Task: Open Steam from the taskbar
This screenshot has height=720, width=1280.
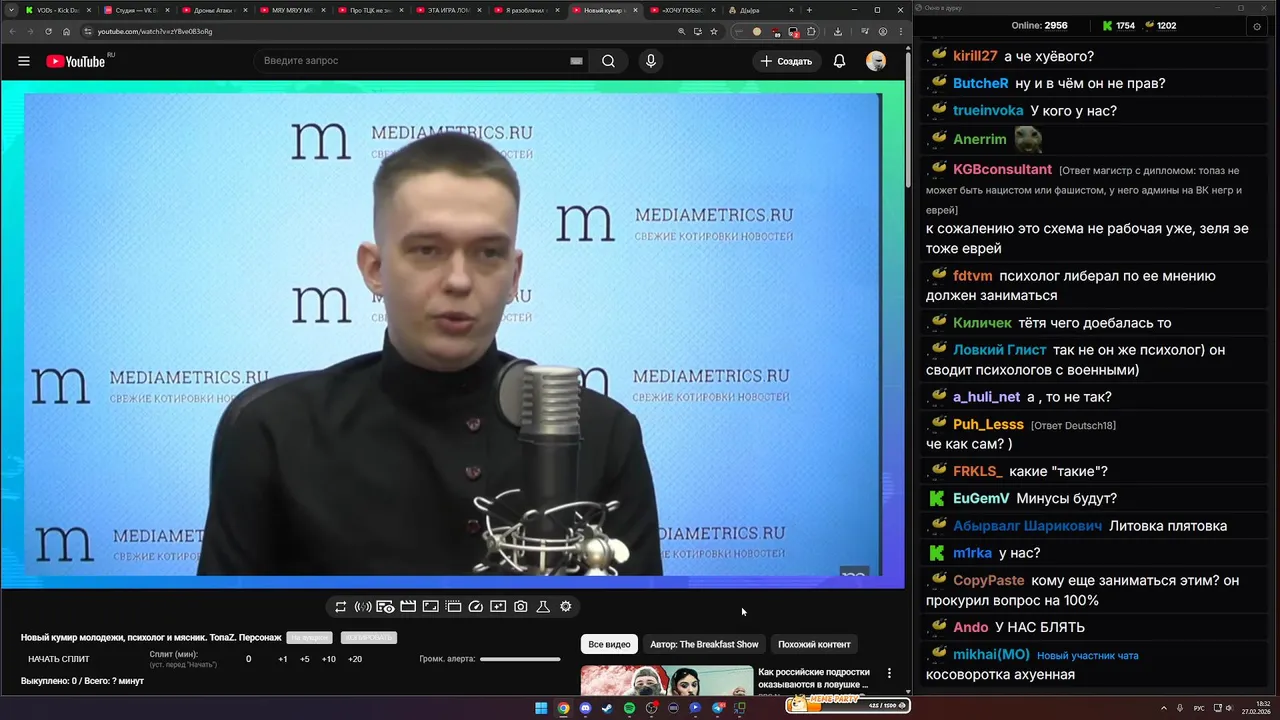Action: [607, 708]
